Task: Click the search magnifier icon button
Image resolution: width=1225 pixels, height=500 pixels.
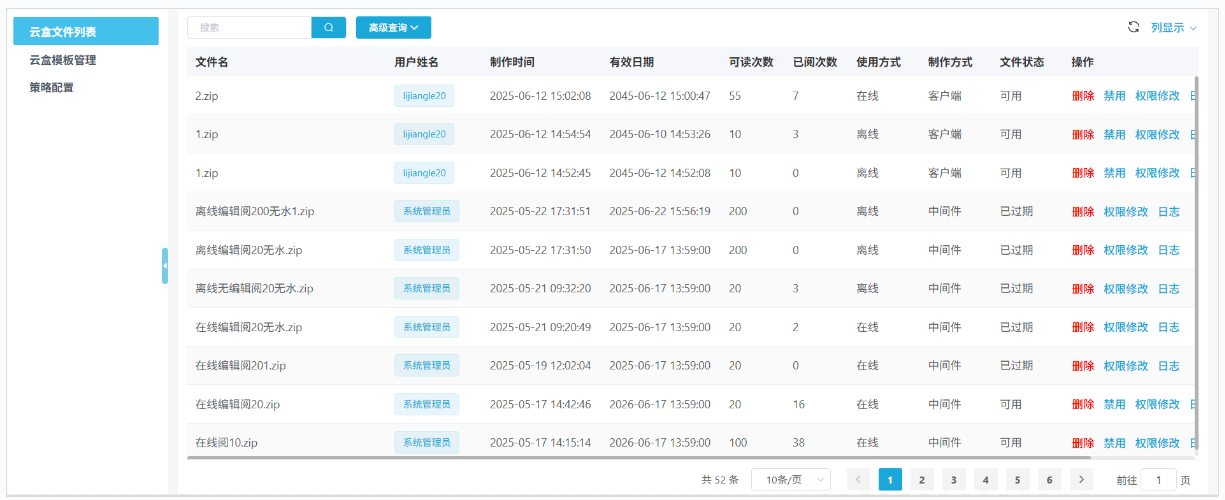Action: [328, 28]
